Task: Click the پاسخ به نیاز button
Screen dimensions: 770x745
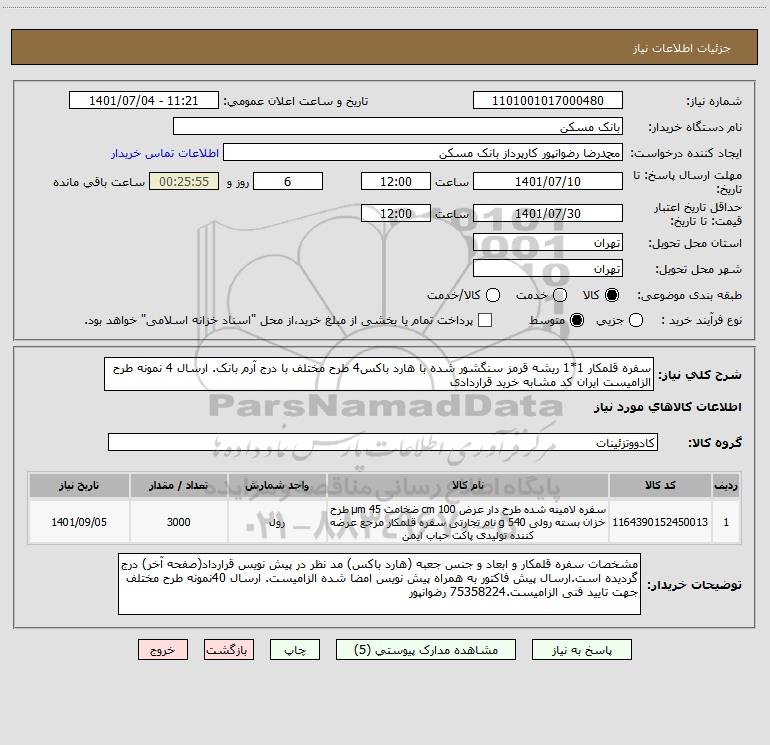Action: coord(581,650)
